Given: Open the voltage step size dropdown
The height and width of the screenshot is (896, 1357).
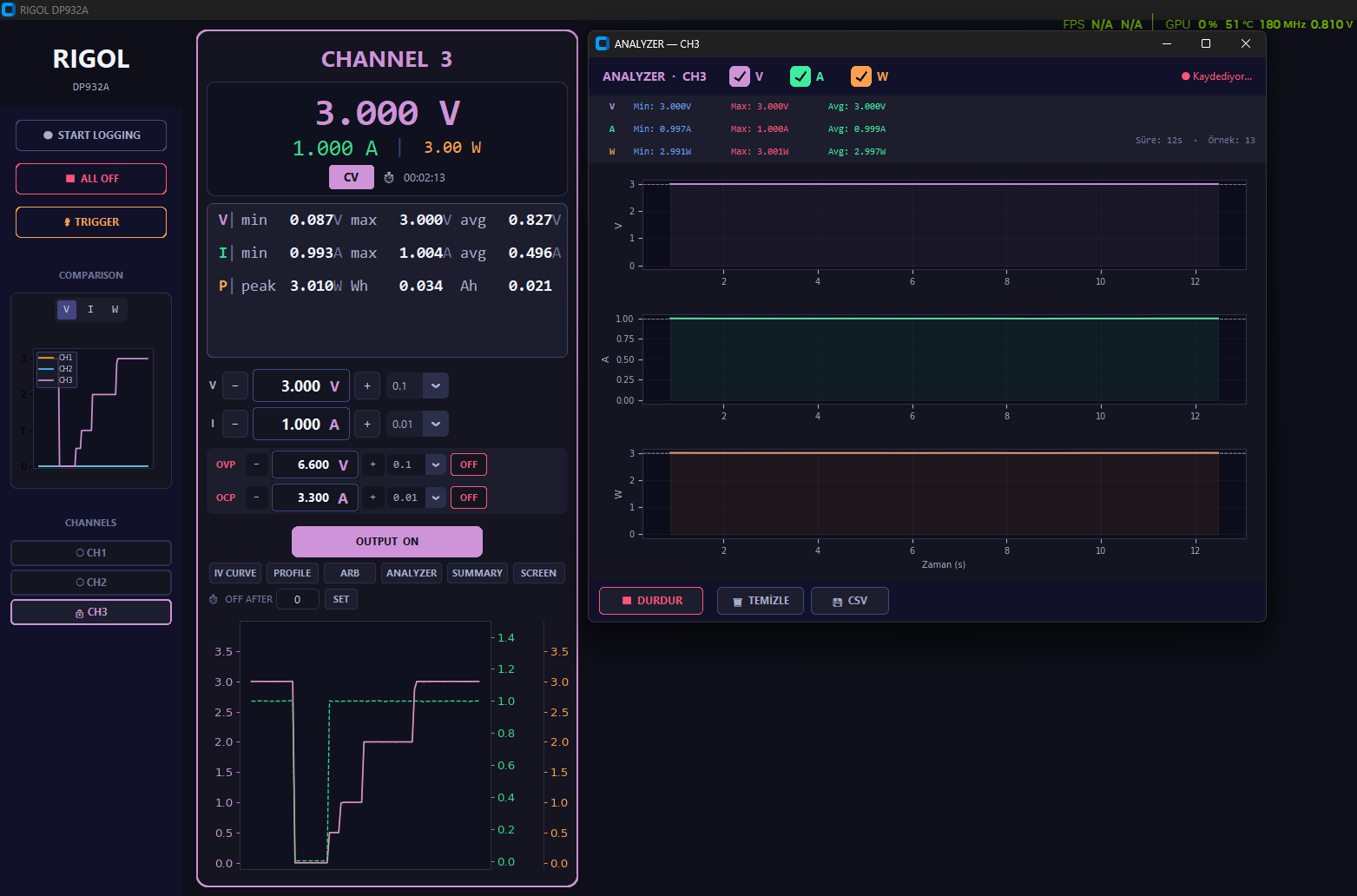Looking at the screenshot, I should coord(436,385).
